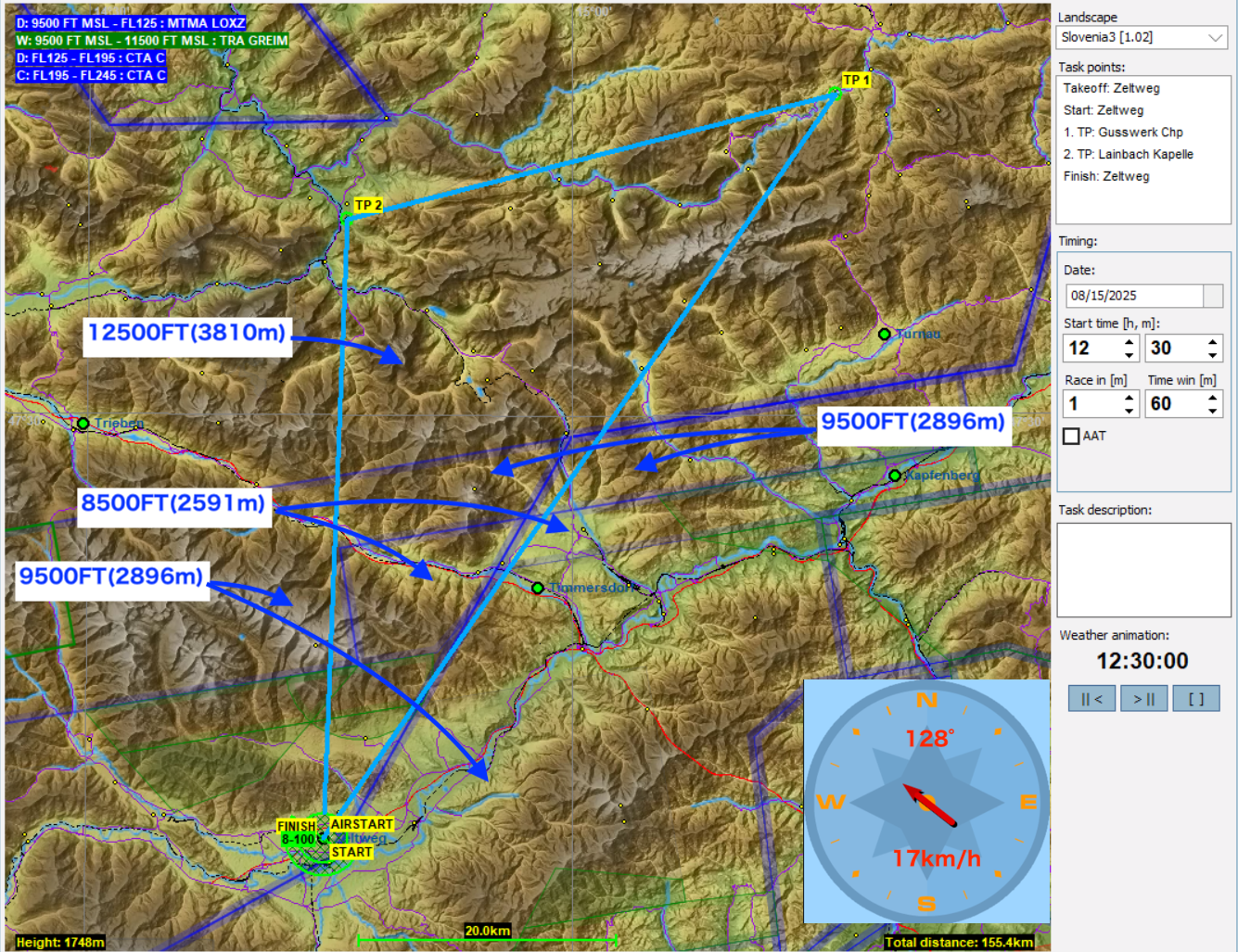The image size is (1238, 952).
Task: Open the Landscape dropdown
Action: [1215, 38]
